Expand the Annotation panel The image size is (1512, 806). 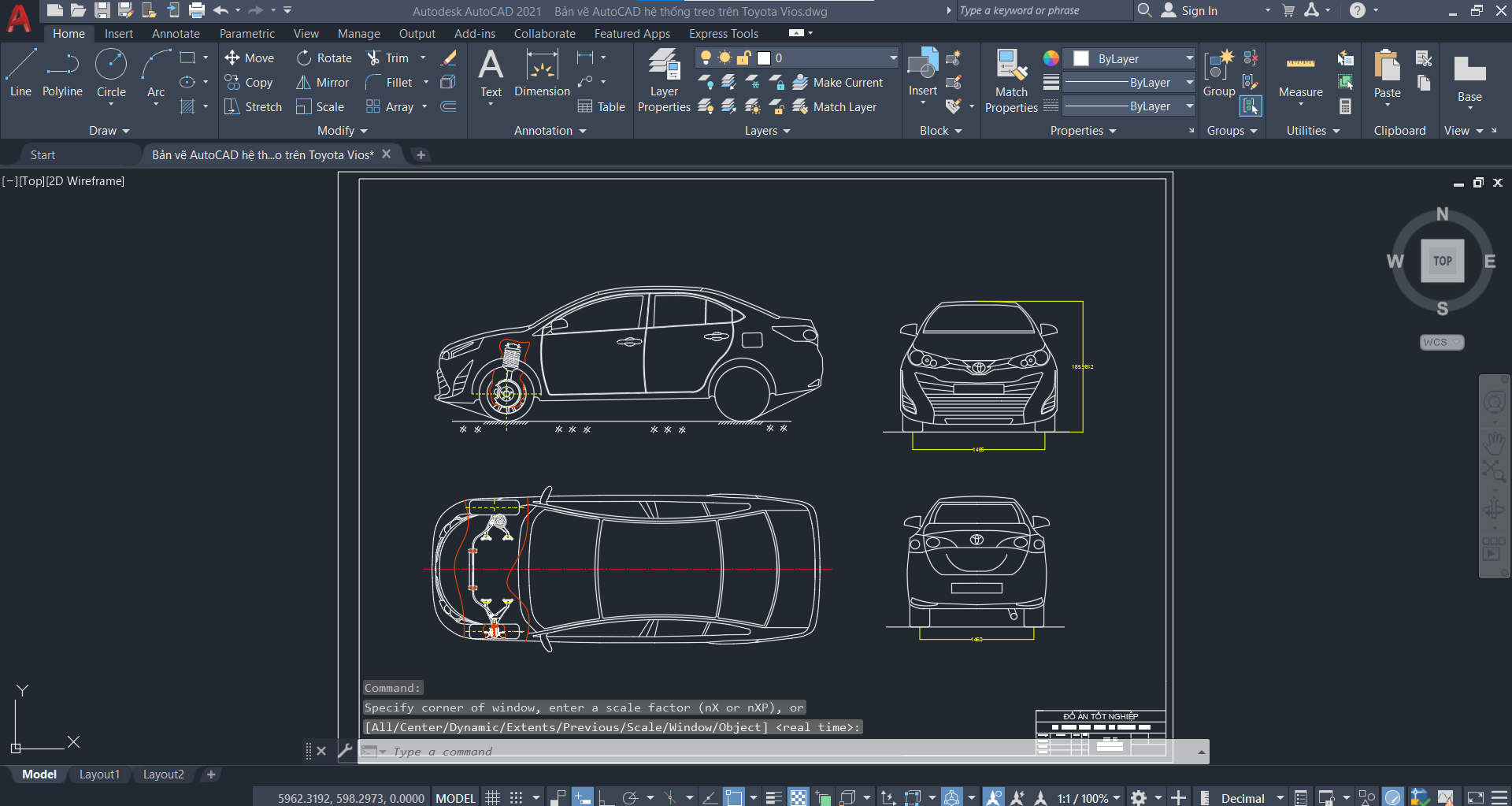(x=550, y=130)
